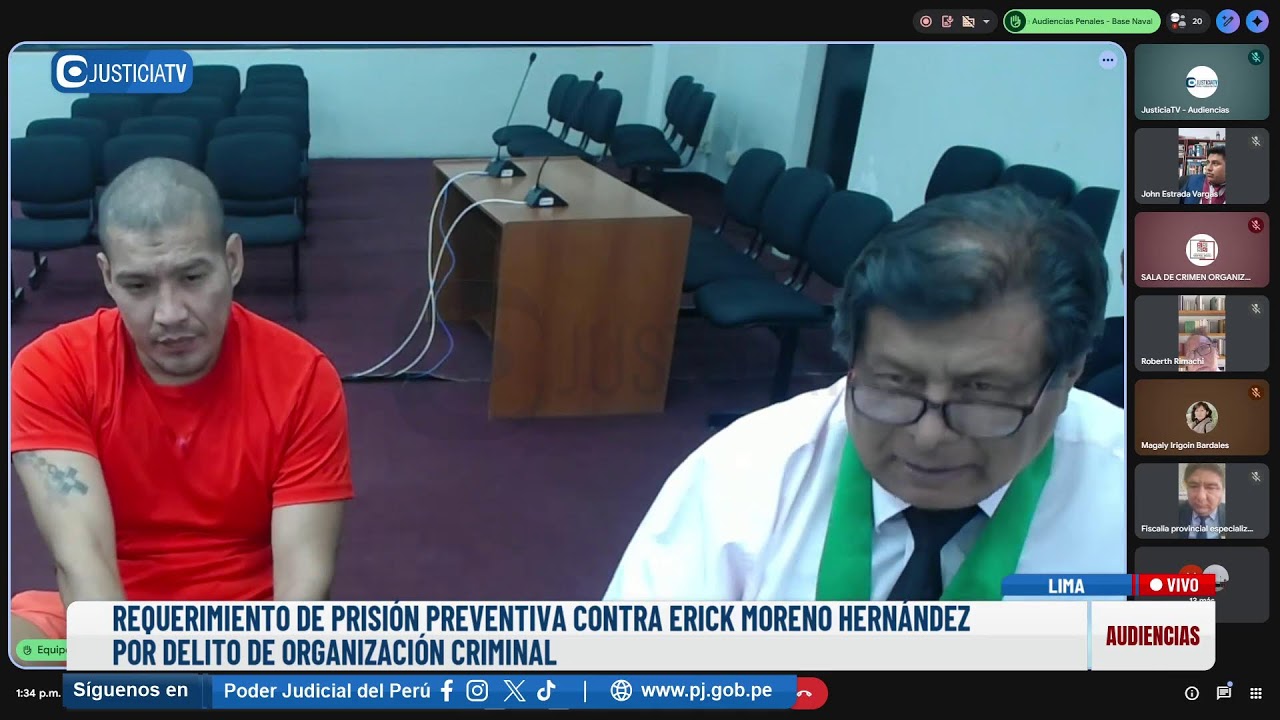Click the meeting details info icon
The width and height of the screenshot is (1280, 720).
(1192, 693)
